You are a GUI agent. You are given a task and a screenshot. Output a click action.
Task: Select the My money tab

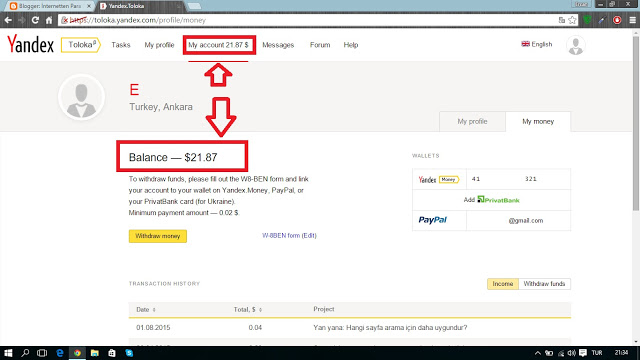(x=538, y=121)
